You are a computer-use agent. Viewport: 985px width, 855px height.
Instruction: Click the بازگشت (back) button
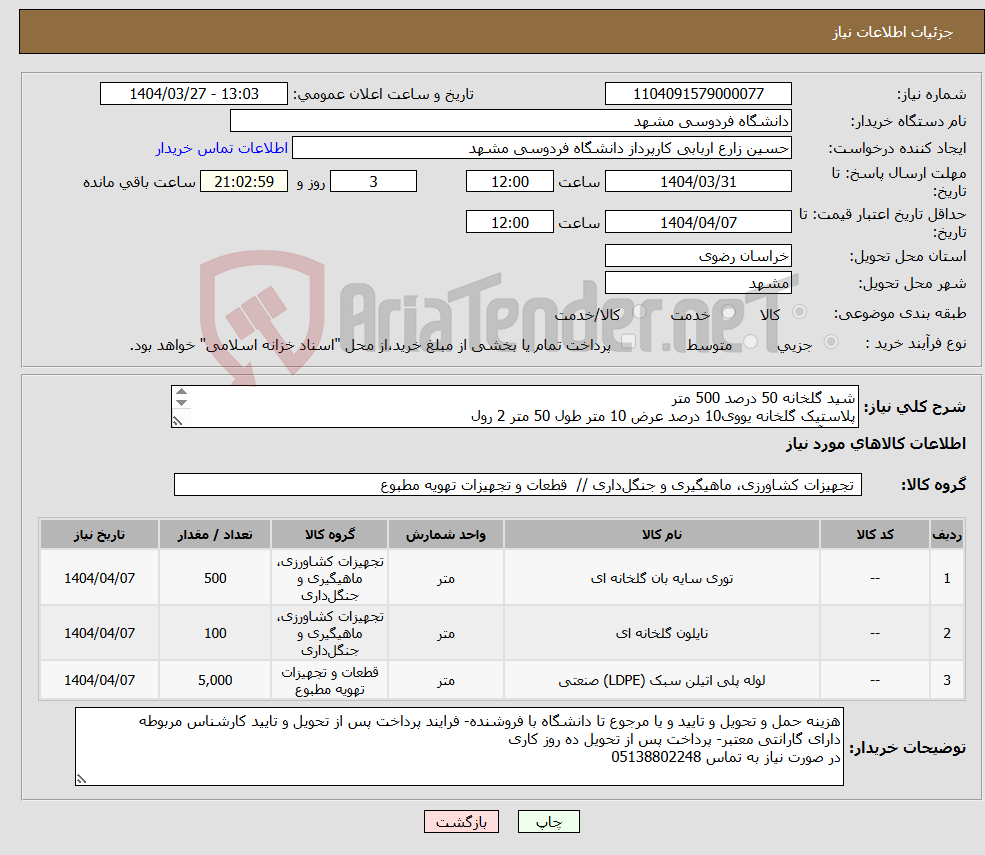click(461, 822)
